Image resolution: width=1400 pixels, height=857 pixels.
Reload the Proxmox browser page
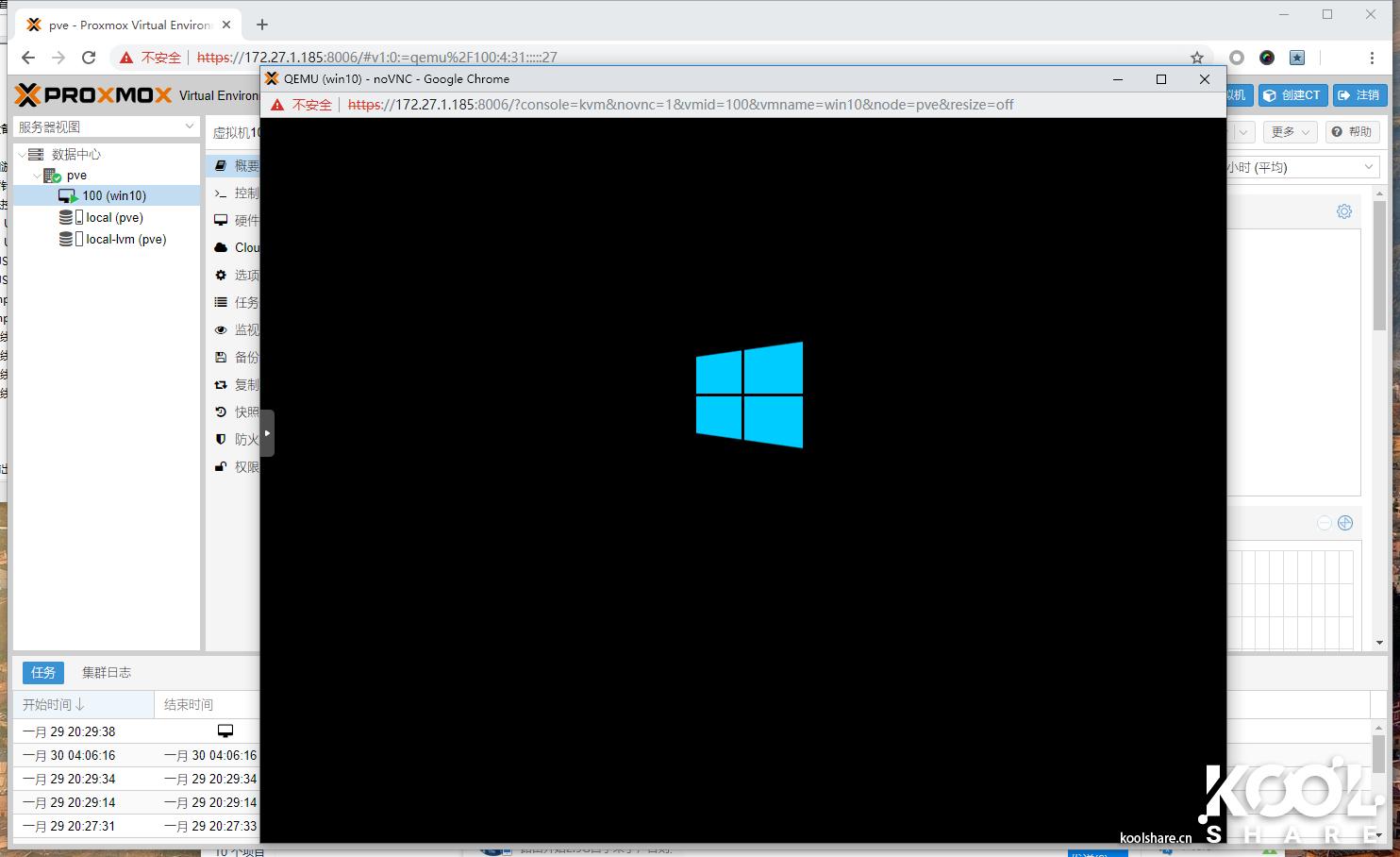[x=89, y=58]
